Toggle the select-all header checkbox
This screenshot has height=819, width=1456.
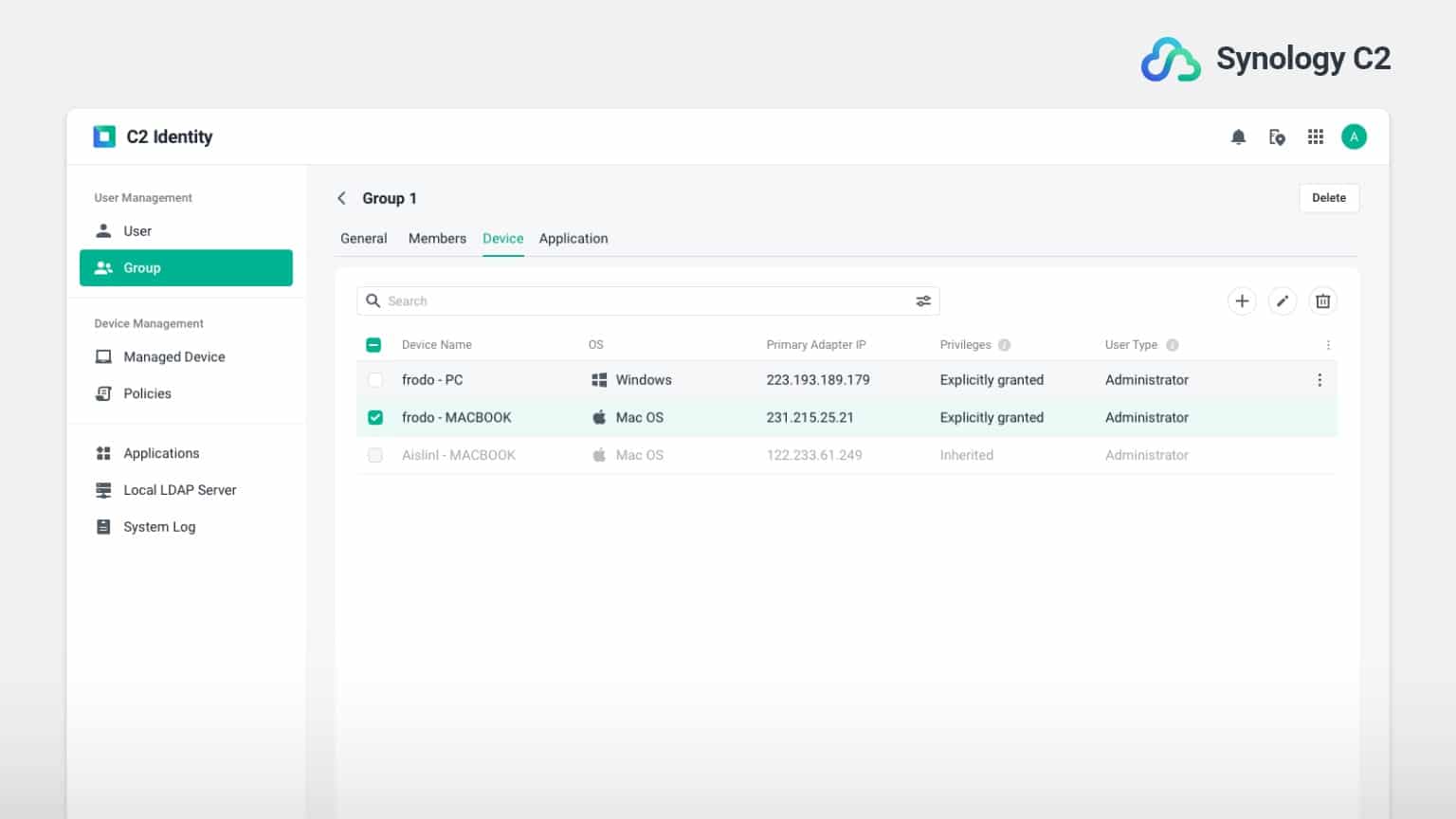(373, 345)
